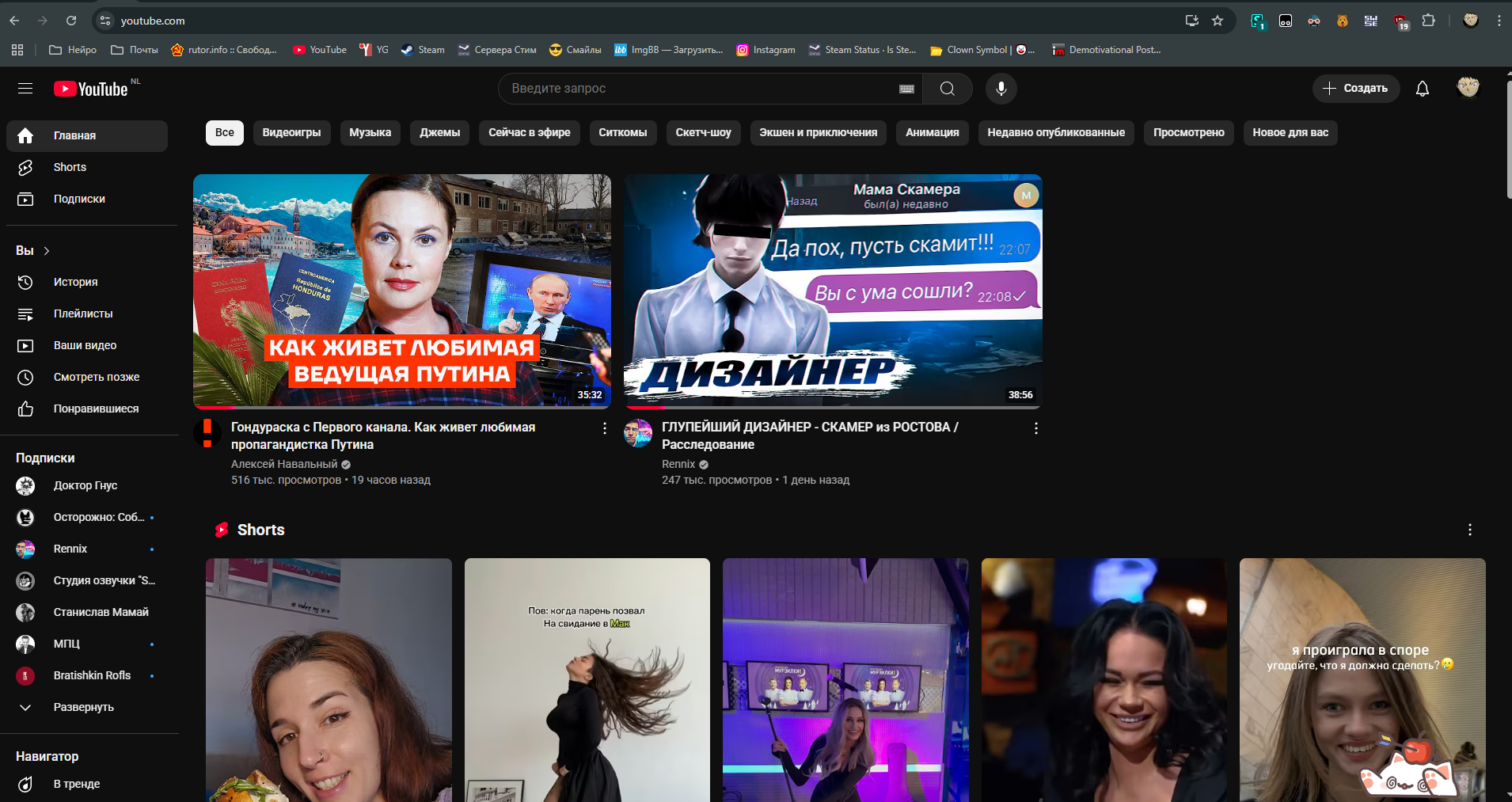This screenshot has height=802, width=1512.
Task: Bookmark this page with the star icon
Action: point(1218,21)
